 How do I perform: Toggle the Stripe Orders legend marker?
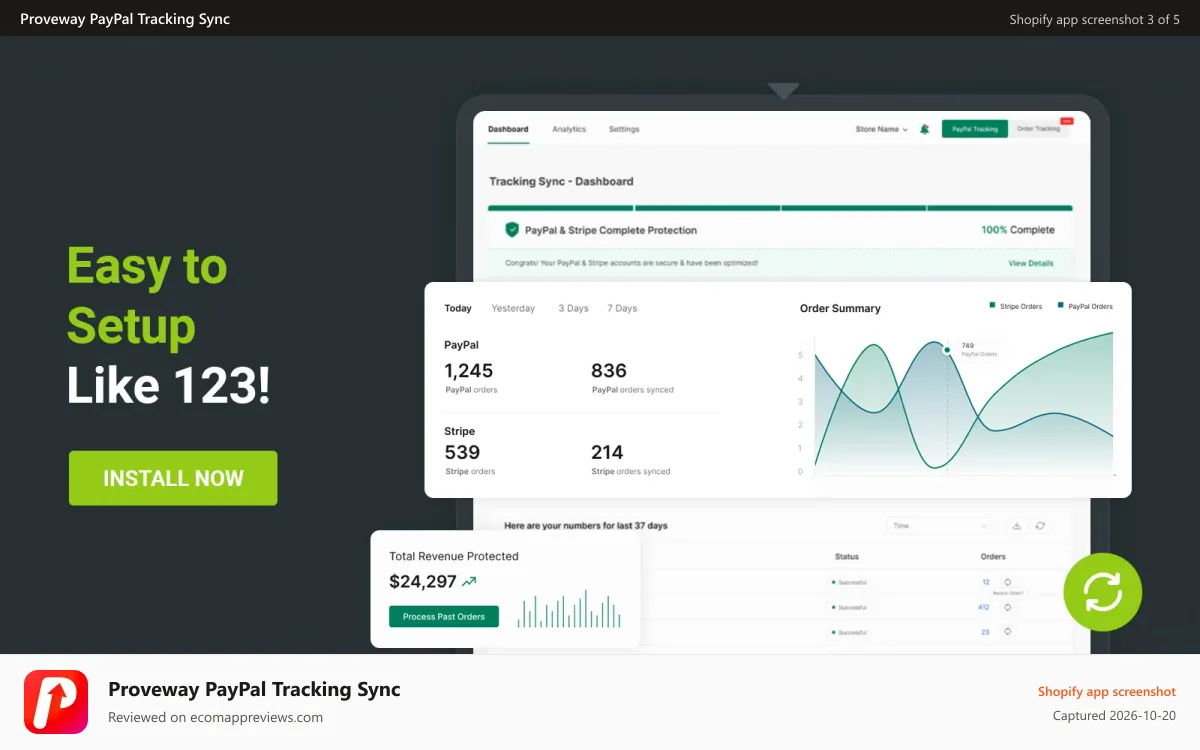point(992,306)
